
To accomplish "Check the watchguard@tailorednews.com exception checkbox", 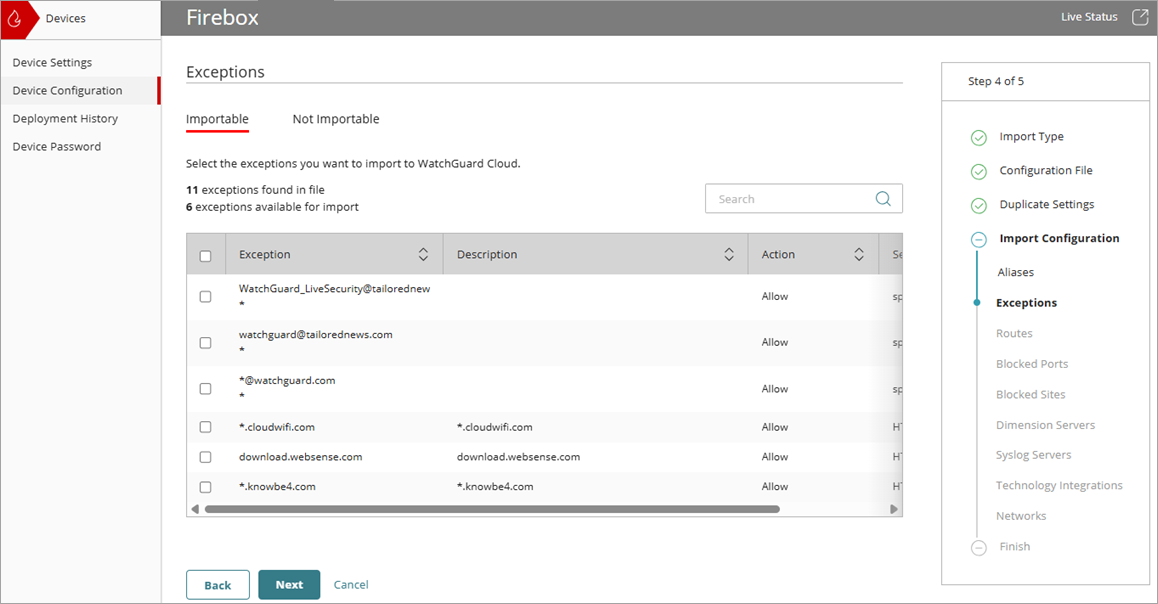I will pyautogui.click(x=205, y=343).
